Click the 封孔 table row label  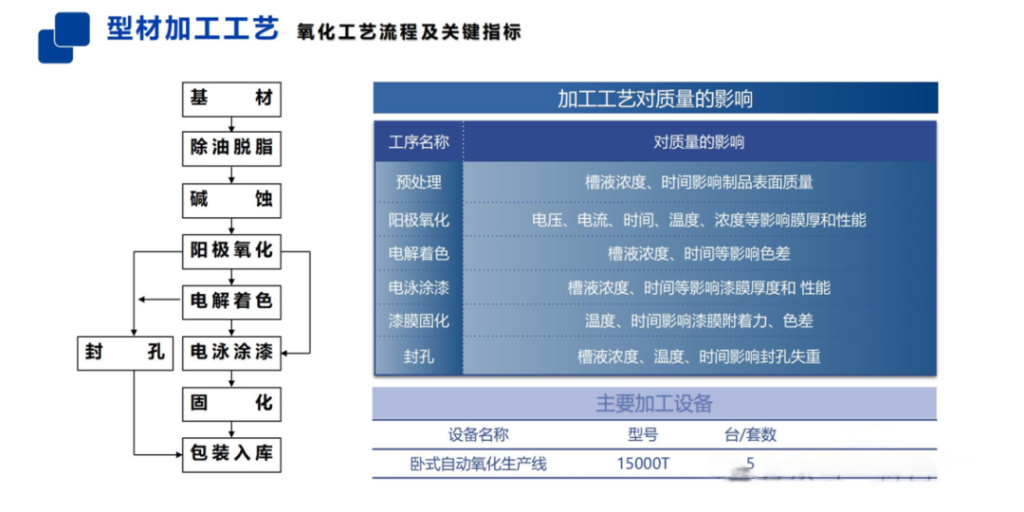(x=419, y=357)
